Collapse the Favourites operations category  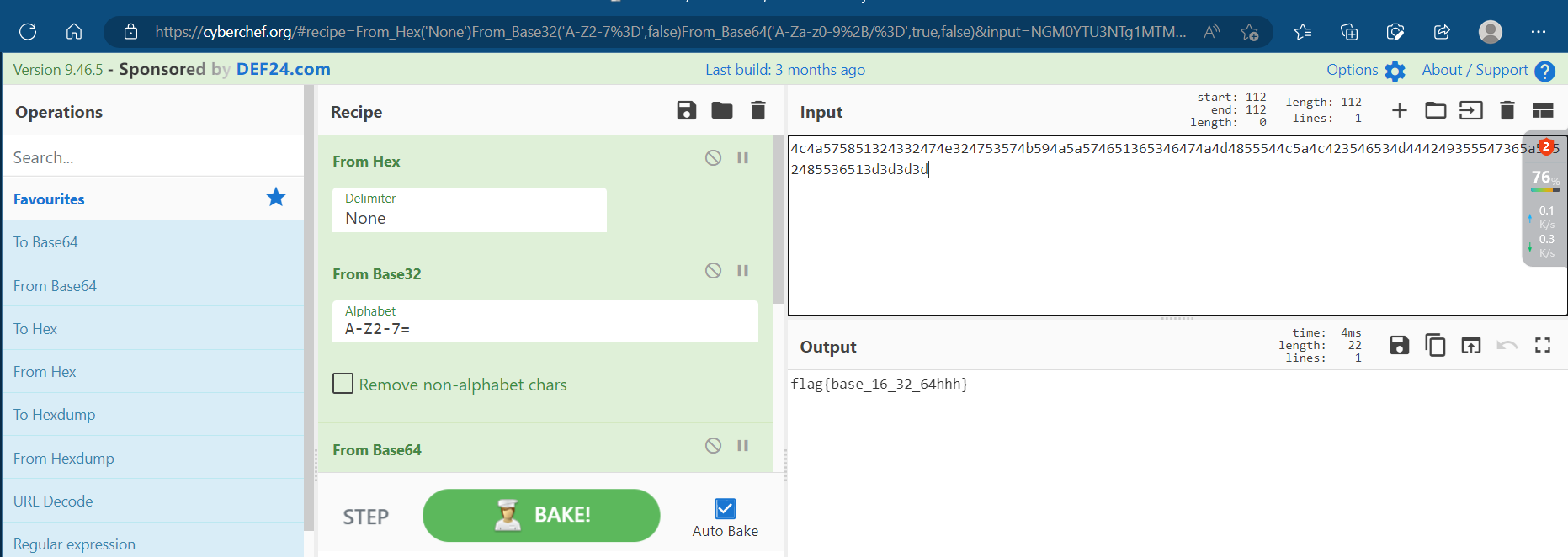49,199
